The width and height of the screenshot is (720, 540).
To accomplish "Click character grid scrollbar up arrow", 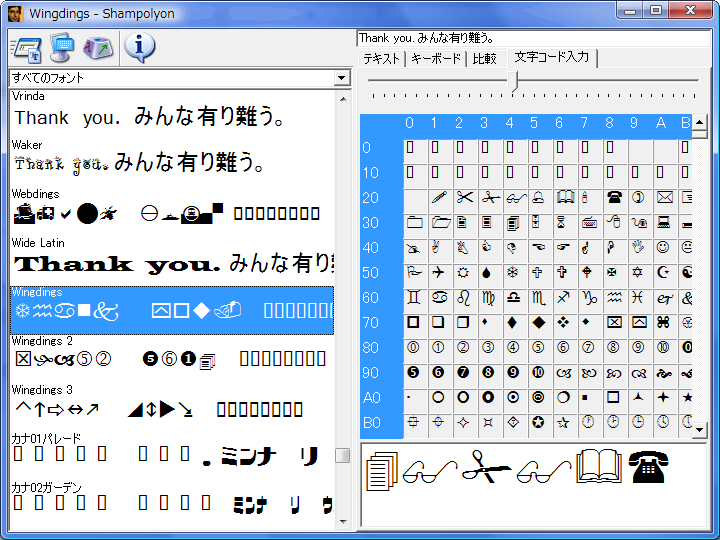I will (x=699, y=122).
